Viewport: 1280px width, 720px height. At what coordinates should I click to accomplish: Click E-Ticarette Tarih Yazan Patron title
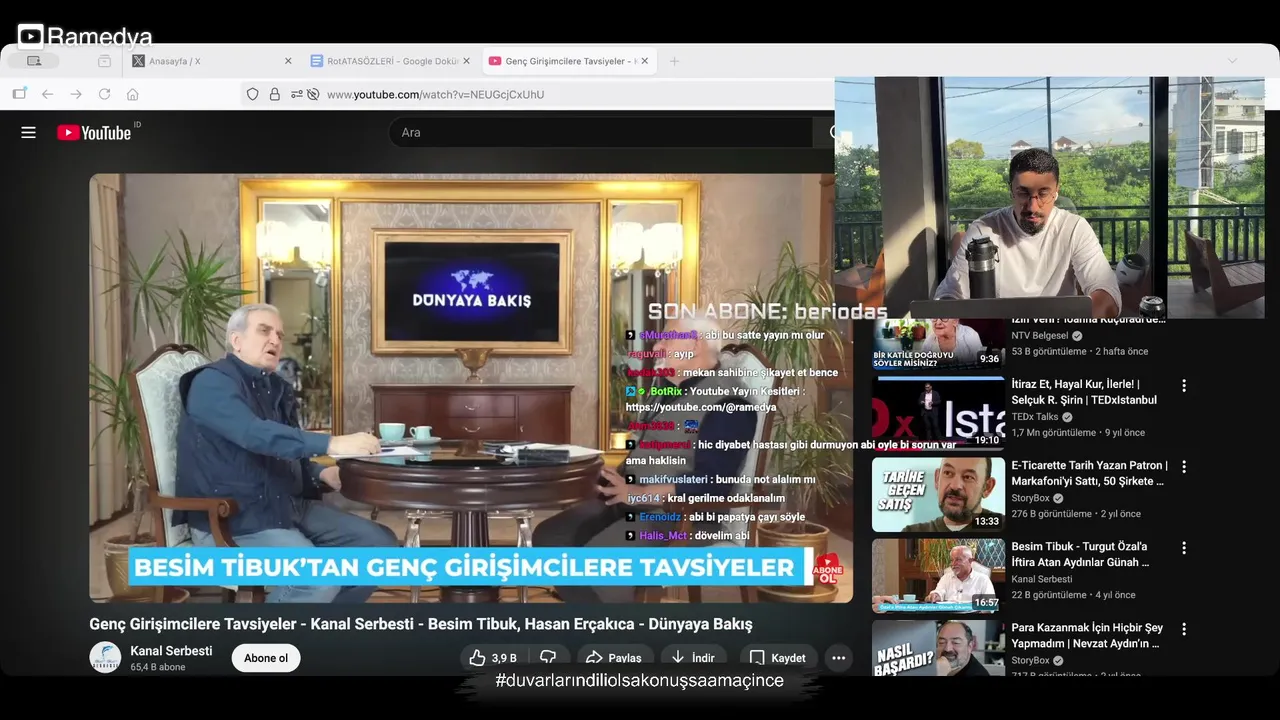tap(1089, 473)
